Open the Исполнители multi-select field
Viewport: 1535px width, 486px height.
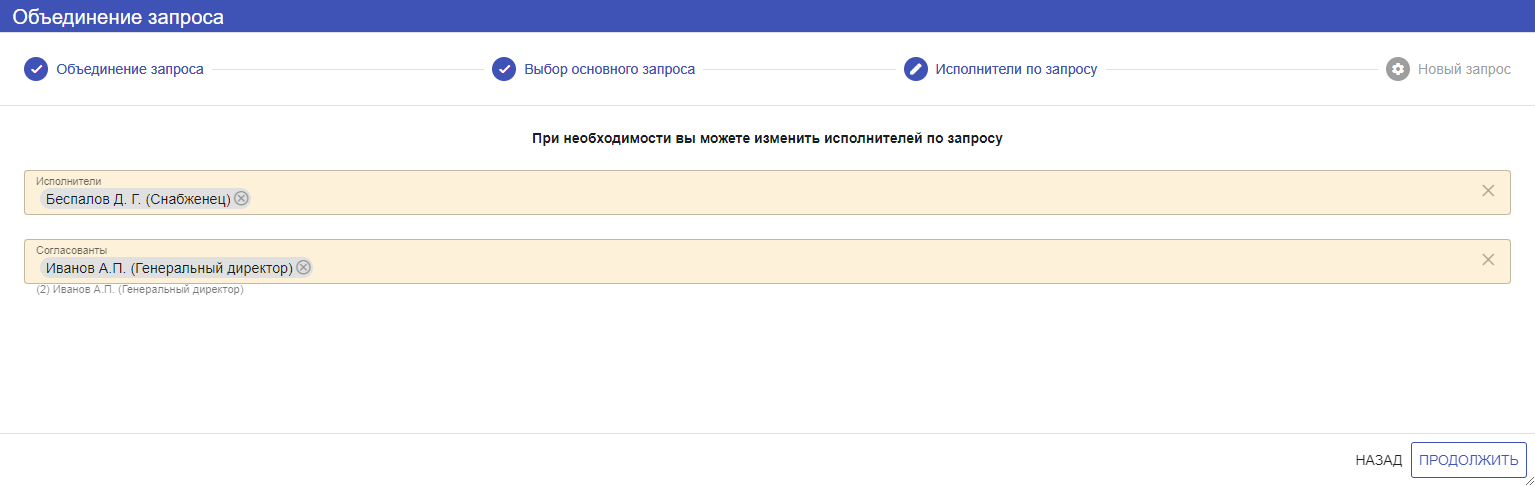[x=800, y=198]
